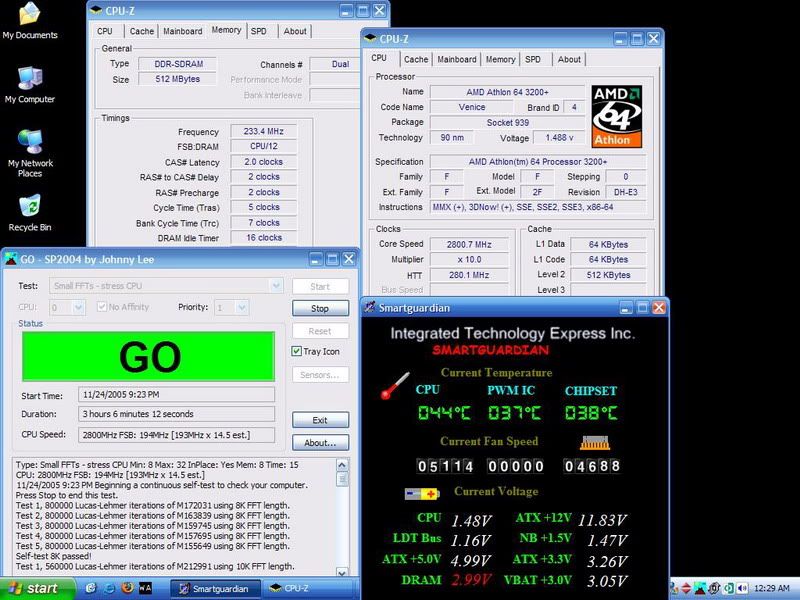Switch to Memory tab in front CPU-Z

click(x=500, y=59)
